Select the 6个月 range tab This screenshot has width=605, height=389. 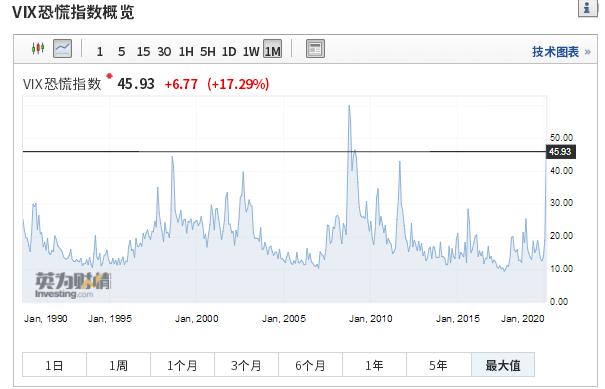click(x=311, y=365)
